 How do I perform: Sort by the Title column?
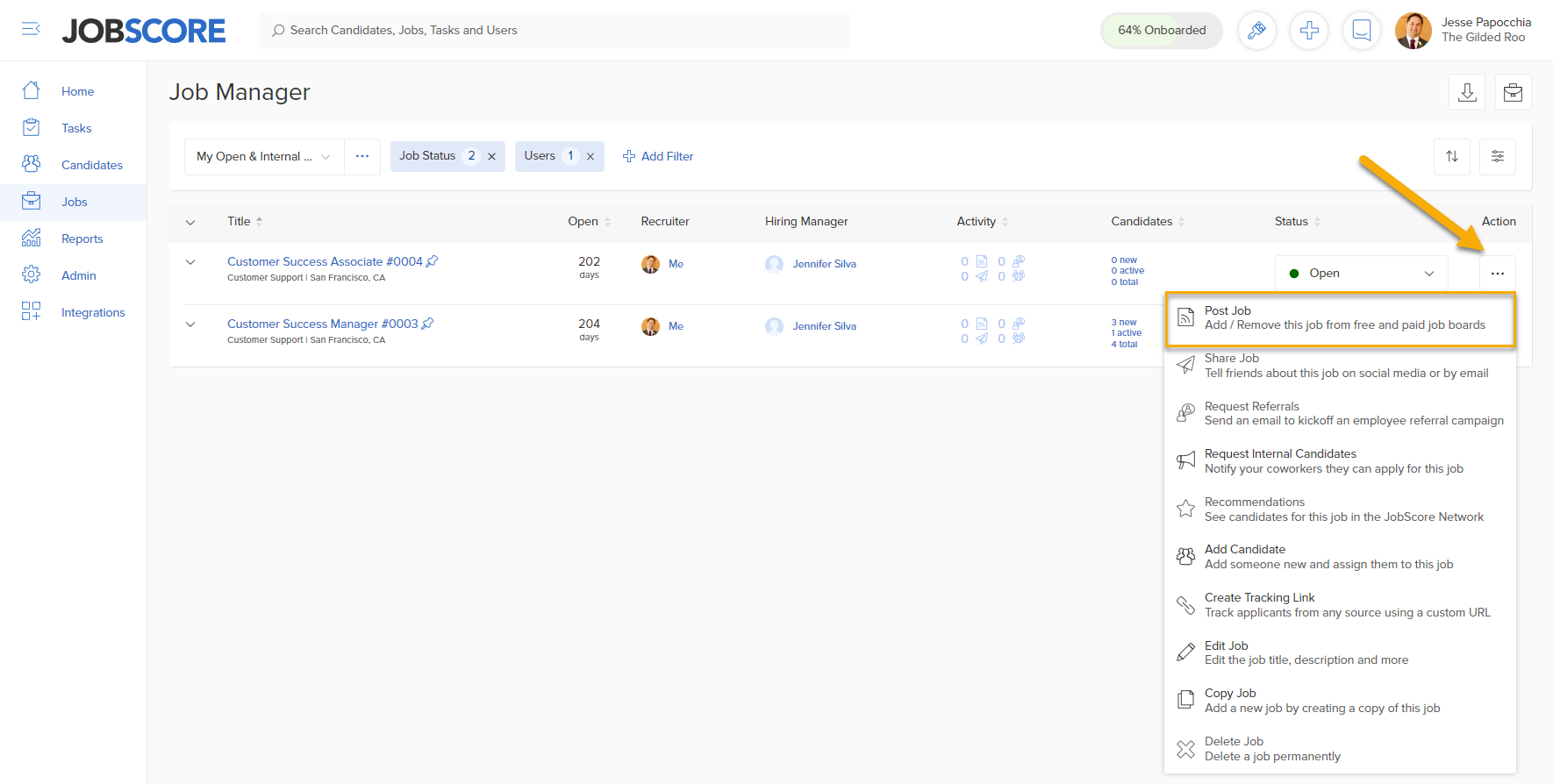click(x=245, y=221)
